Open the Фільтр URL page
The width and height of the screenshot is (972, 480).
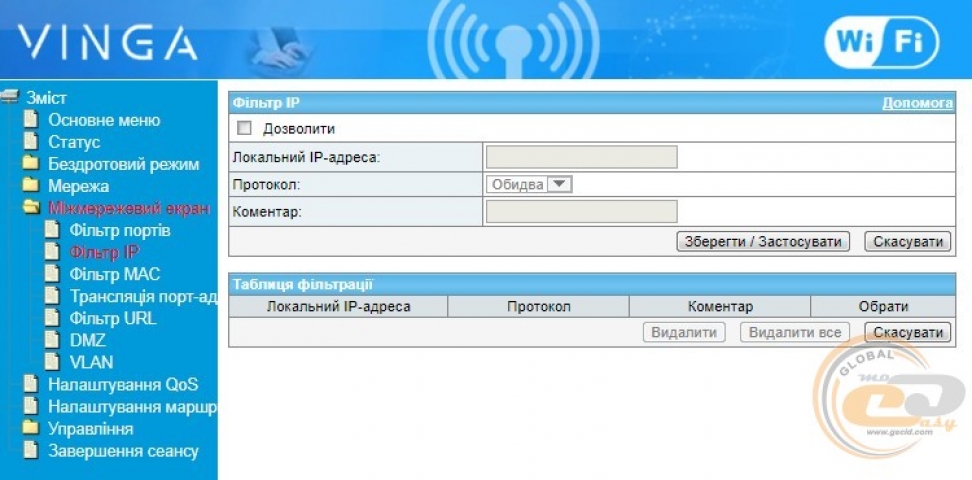tap(113, 318)
